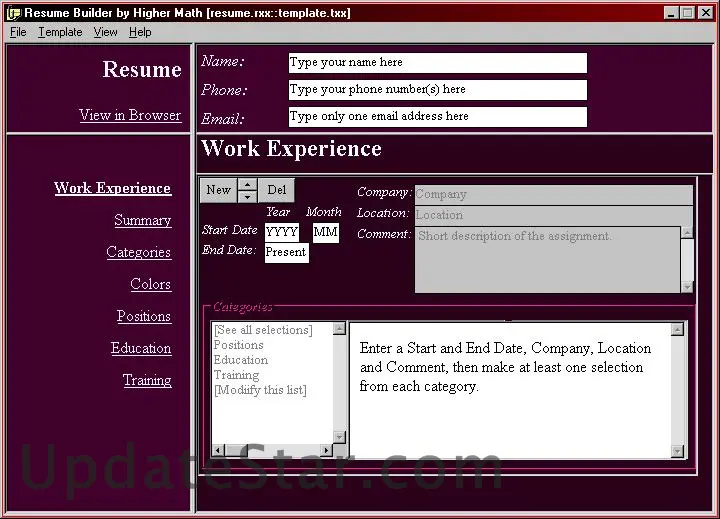Screen dimensions: 720x519
Task: Choose [Modify this list] in categories
Action: coord(260,390)
